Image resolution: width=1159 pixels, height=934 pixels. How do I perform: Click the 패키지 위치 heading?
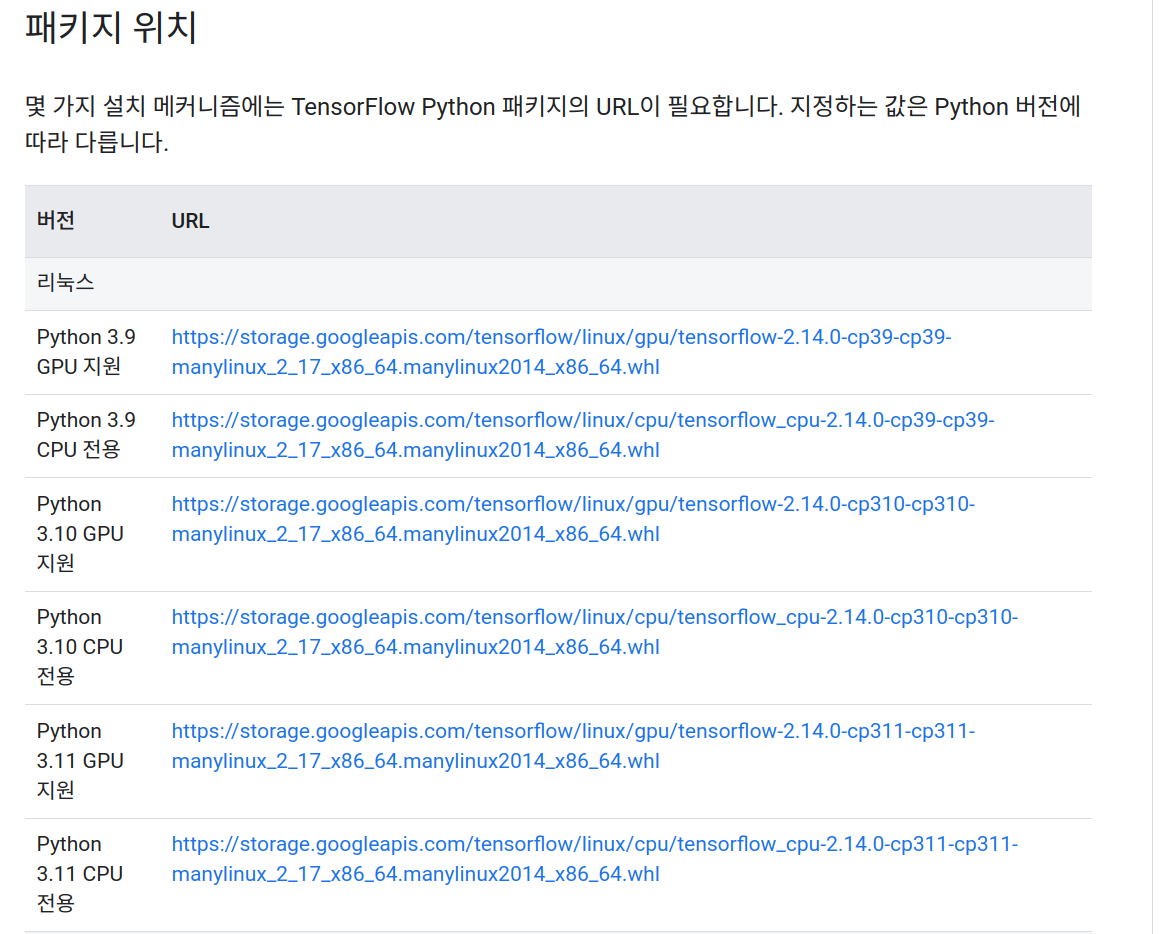click(x=111, y=28)
